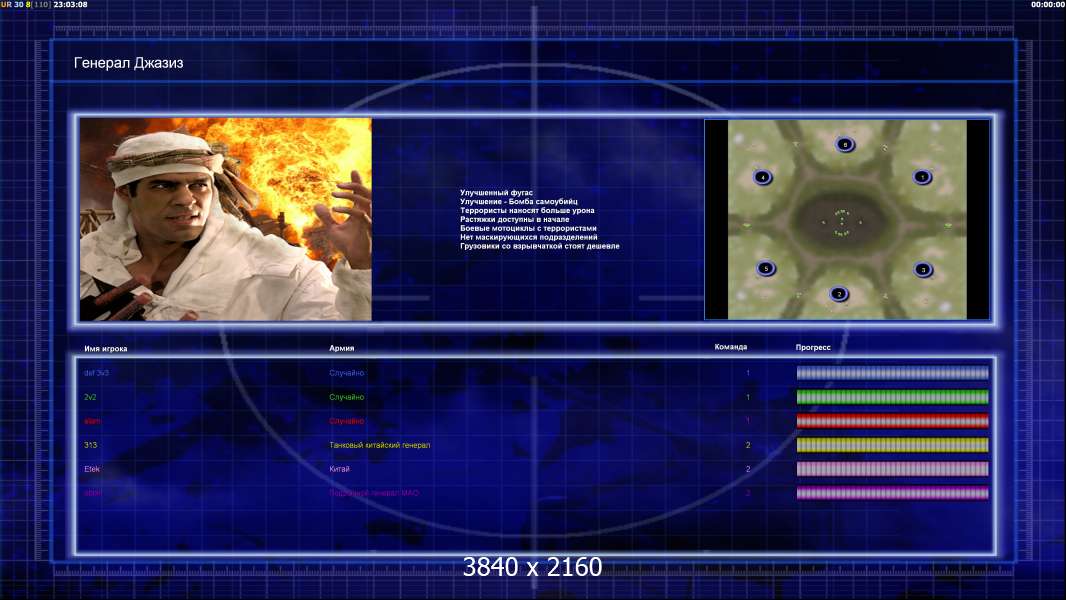1066x600 pixels.
Task: Click the "Имя игрока" column header
Action: 105,349
